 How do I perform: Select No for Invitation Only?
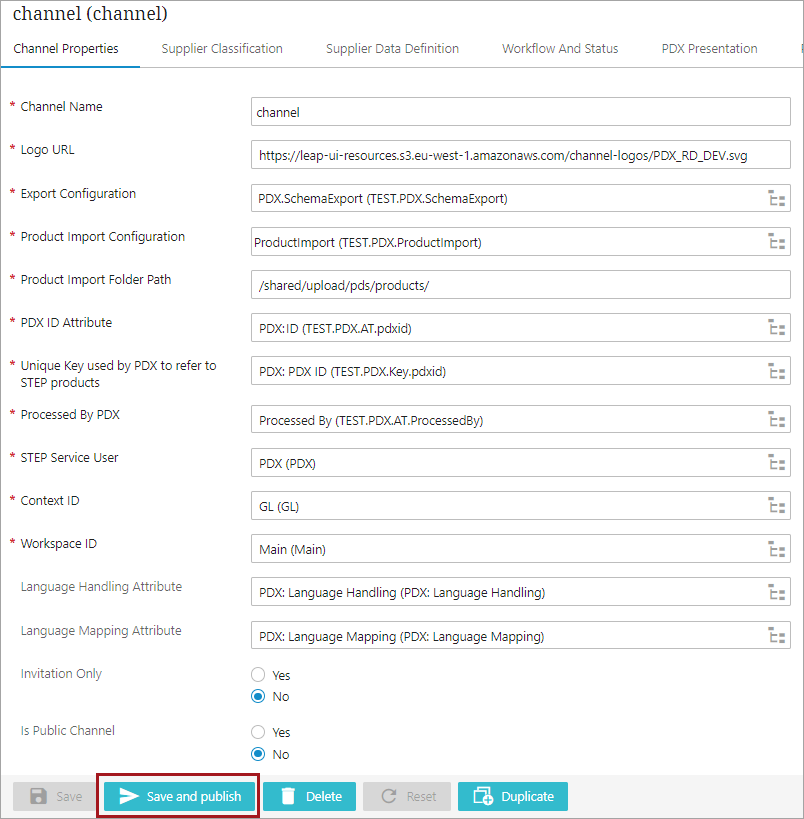click(259, 696)
